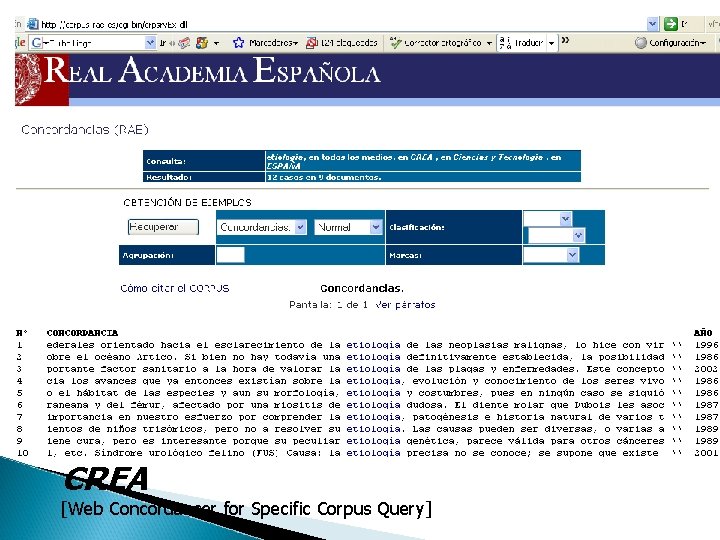
Task: Click etiología link in row 3
Action: [373, 369]
